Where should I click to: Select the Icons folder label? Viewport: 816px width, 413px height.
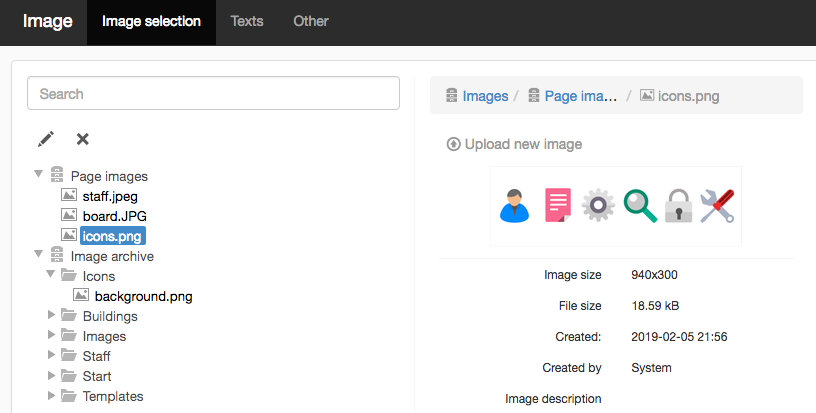point(99,276)
